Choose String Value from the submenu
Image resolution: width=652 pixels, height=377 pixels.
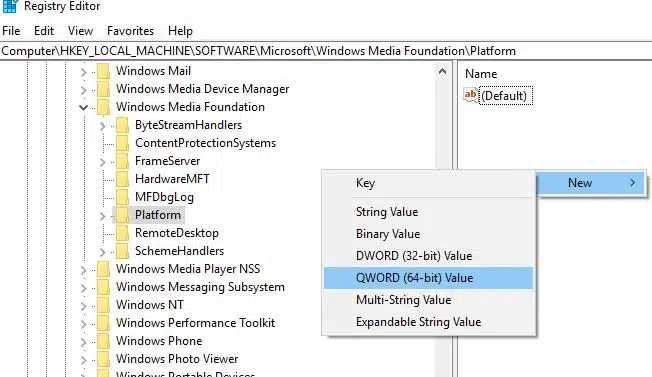click(428, 212)
